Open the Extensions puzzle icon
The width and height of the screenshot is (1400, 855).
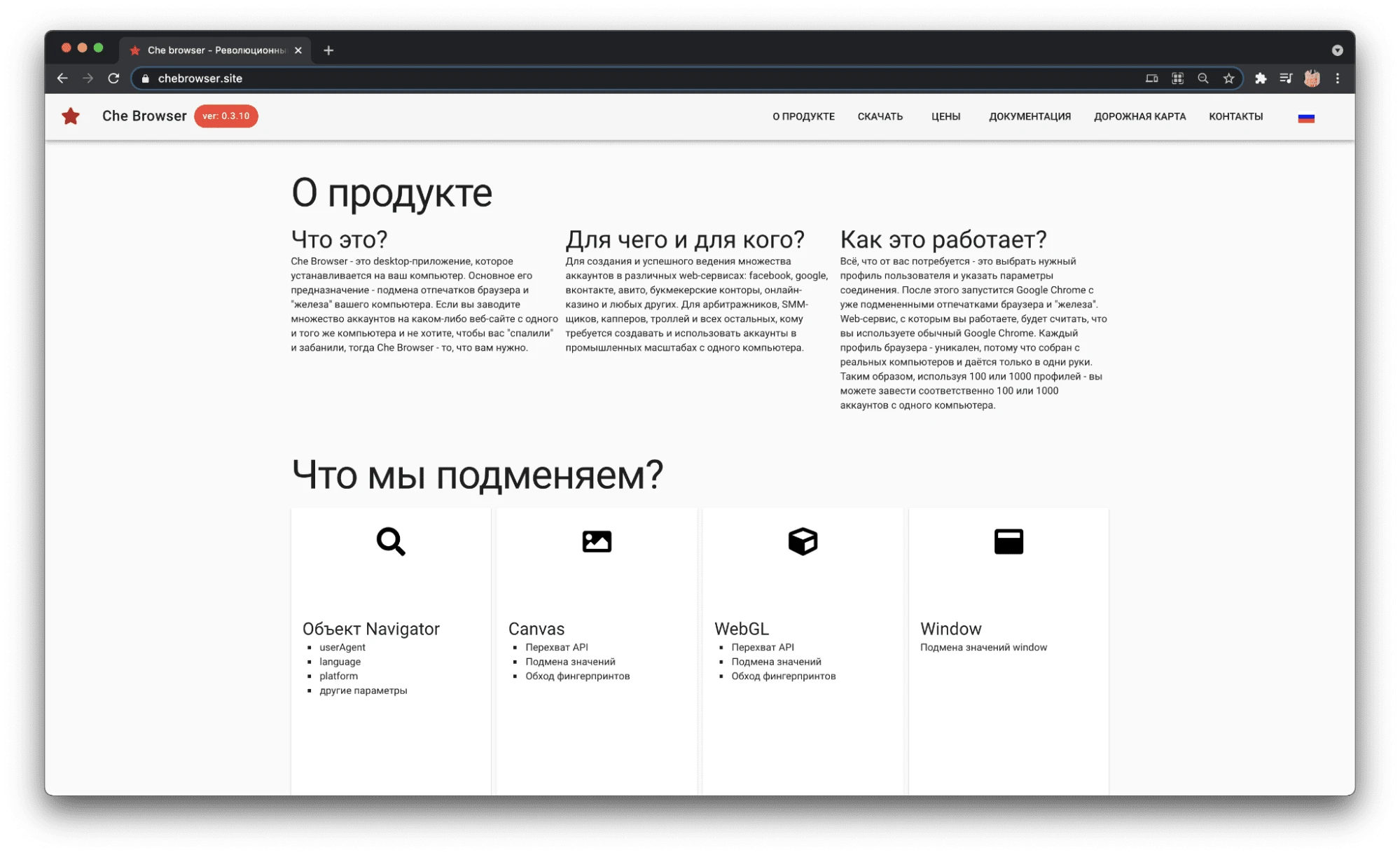pos(1261,78)
